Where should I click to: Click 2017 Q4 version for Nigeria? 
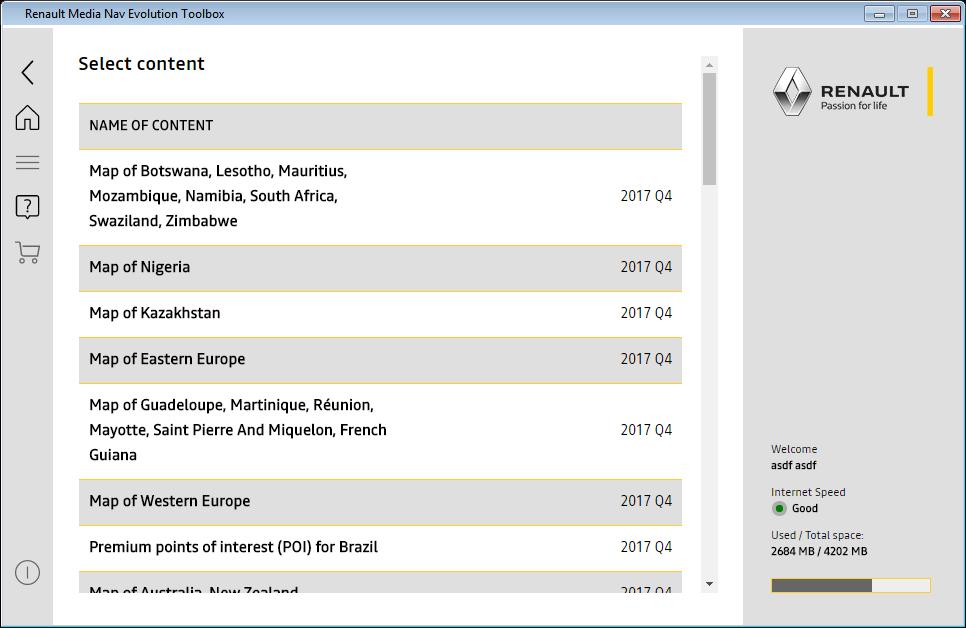646,267
